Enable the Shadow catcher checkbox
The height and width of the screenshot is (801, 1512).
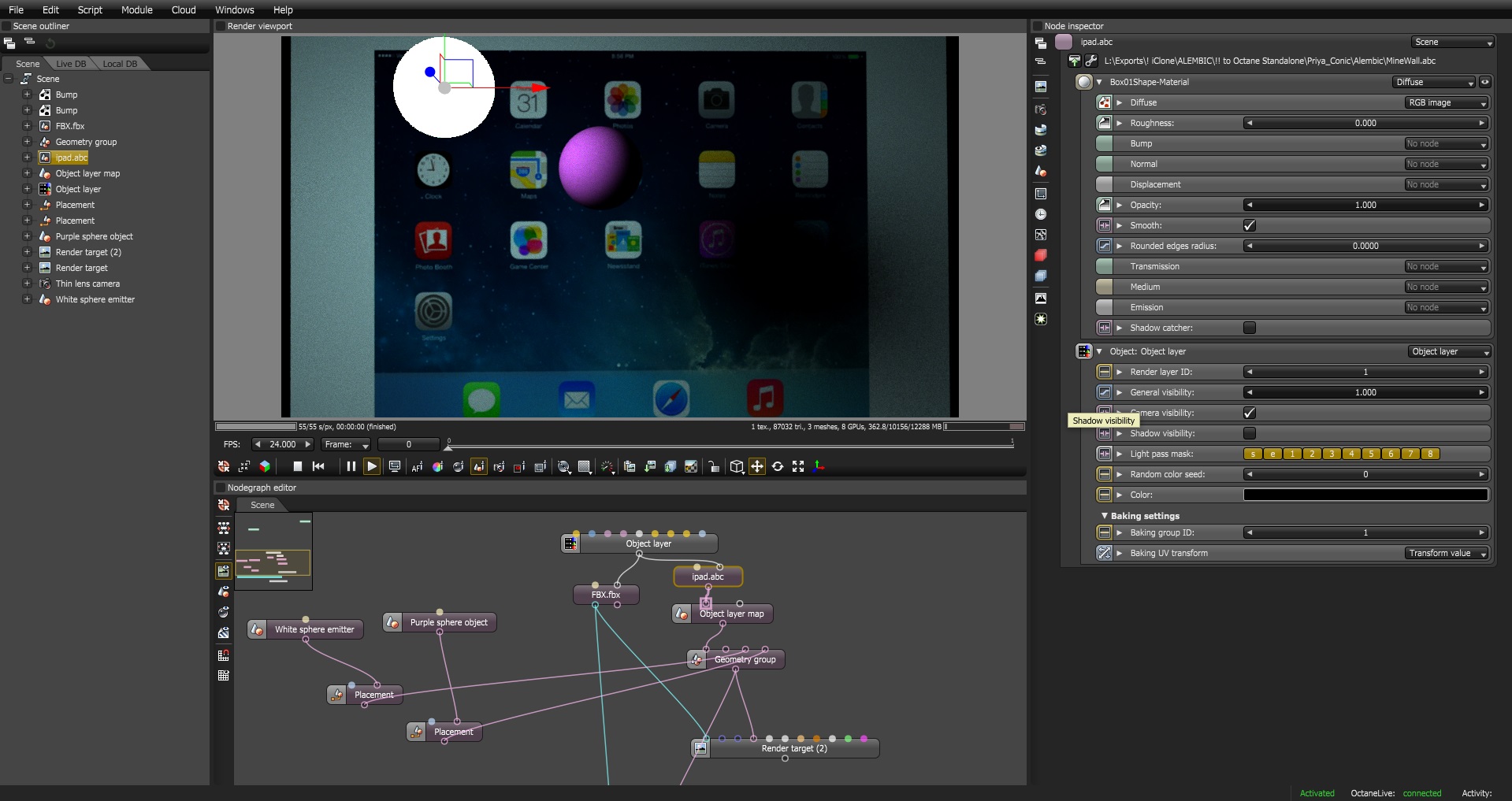pyautogui.click(x=1250, y=328)
